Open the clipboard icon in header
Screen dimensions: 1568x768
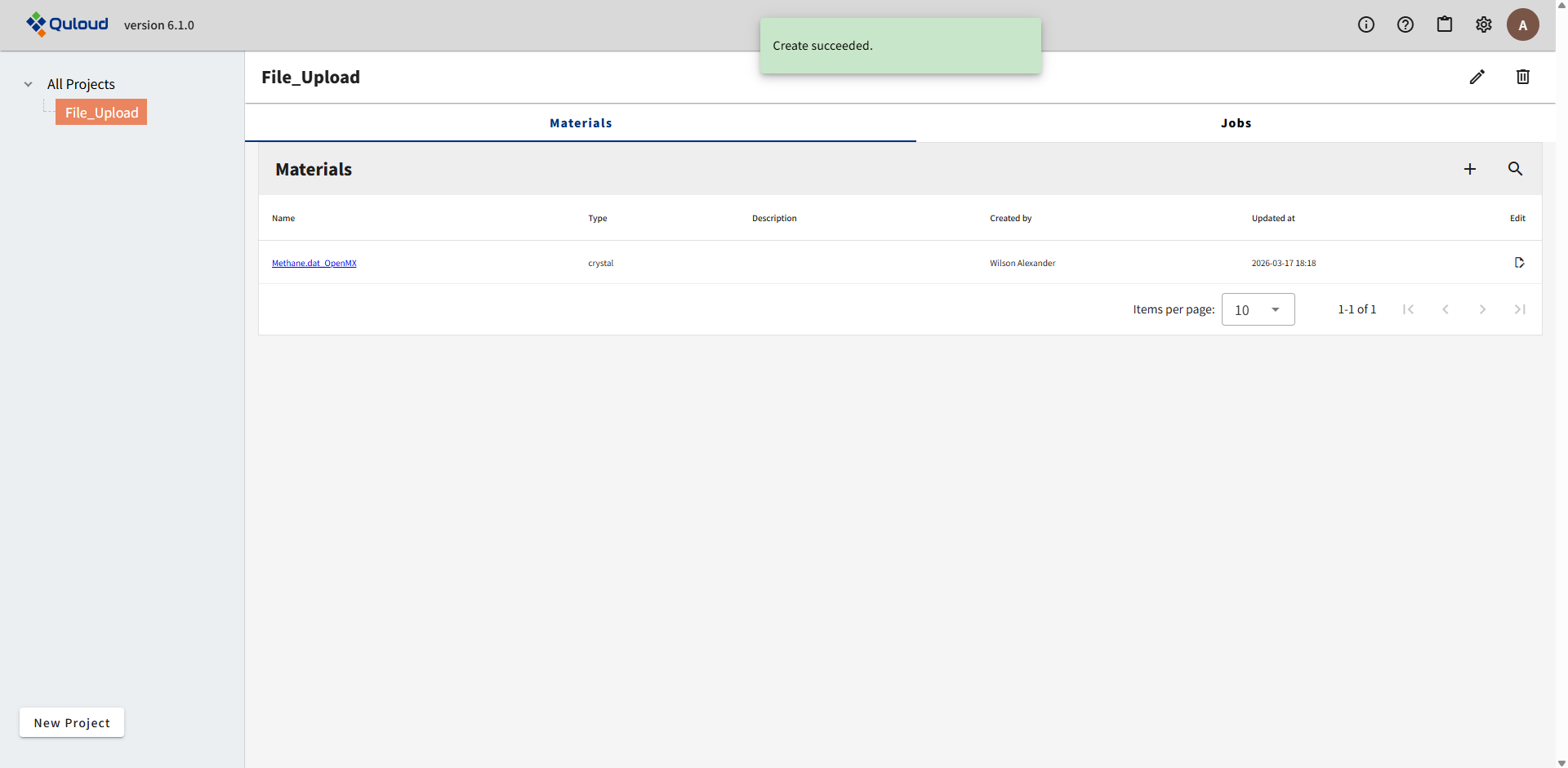click(1444, 24)
